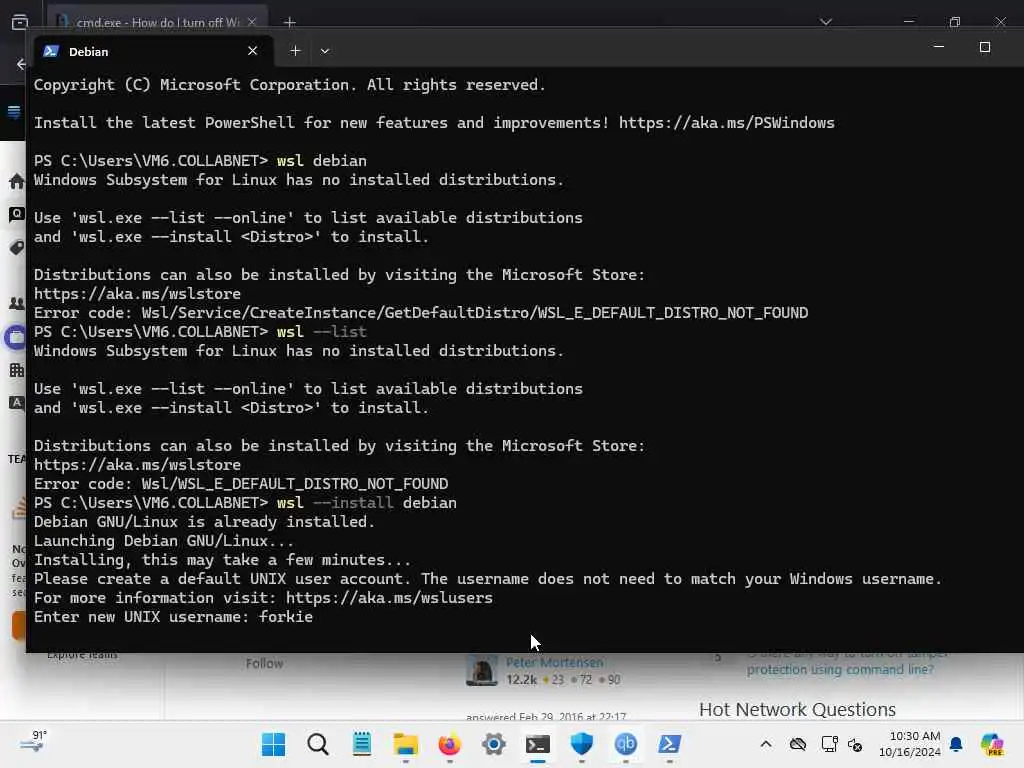The width and height of the screenshot is (1024, 768).
Task: Click the Tags icon in website sidebar
Action: pyautogui.click(x=16, y=248)
